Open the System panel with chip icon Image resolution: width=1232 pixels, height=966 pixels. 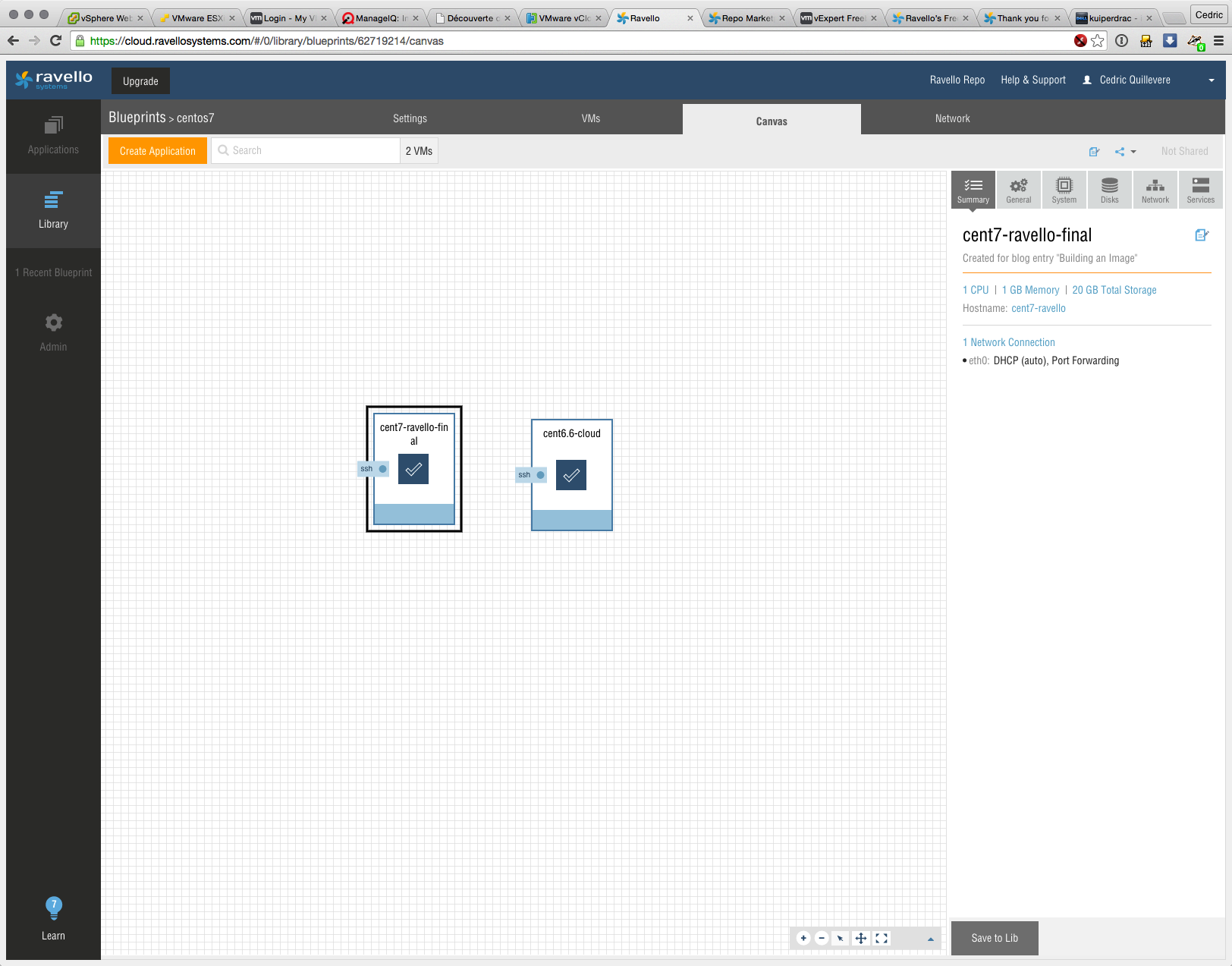pos(1064,190)
